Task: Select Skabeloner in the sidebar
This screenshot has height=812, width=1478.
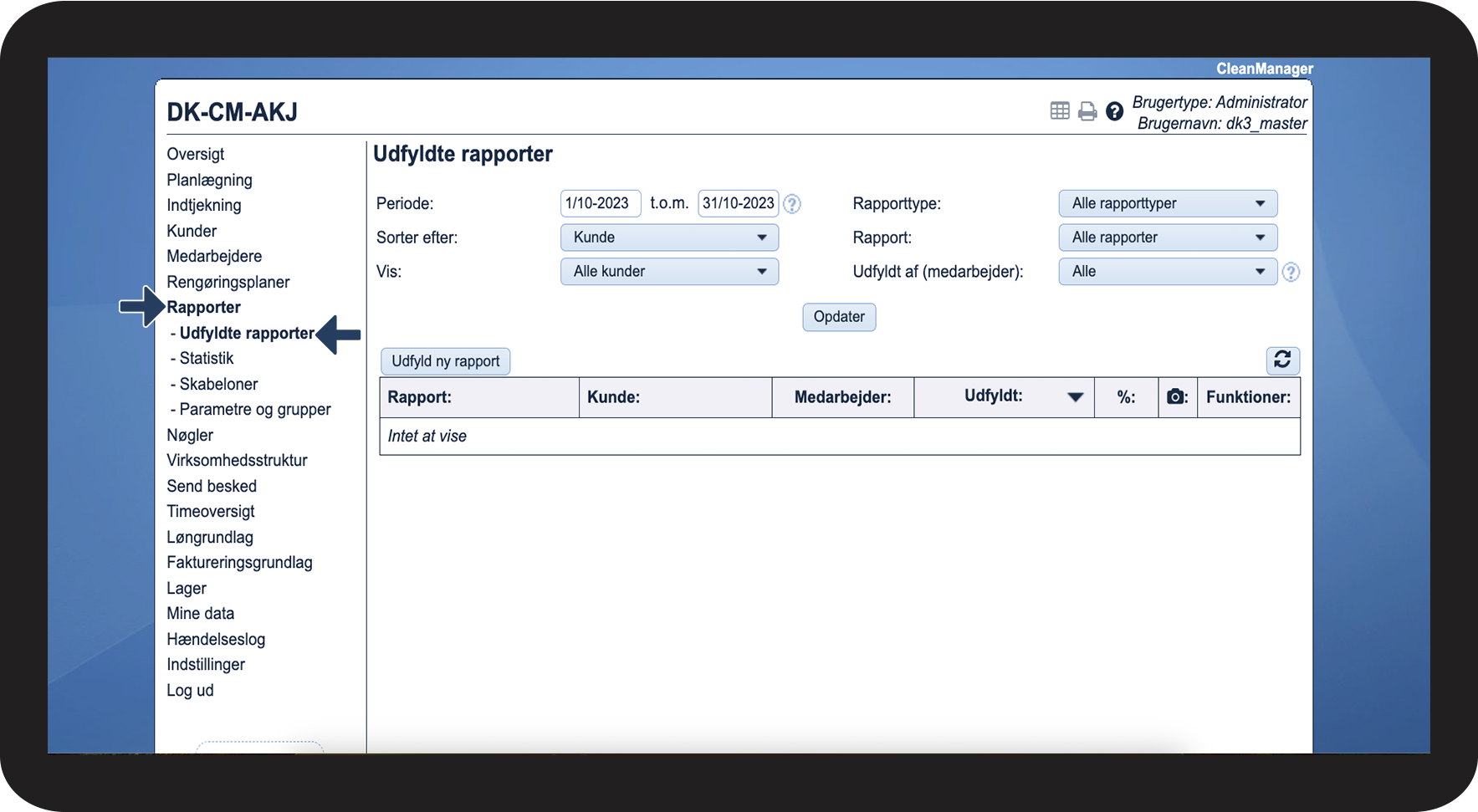Action: [218, 384]
